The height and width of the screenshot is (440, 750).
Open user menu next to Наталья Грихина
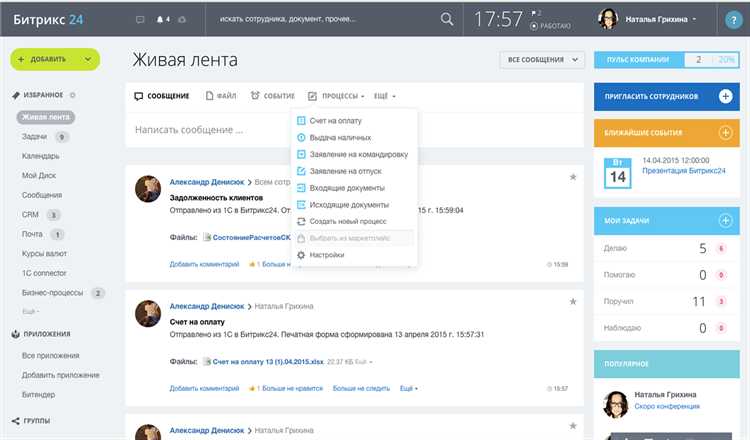(694, 20)
